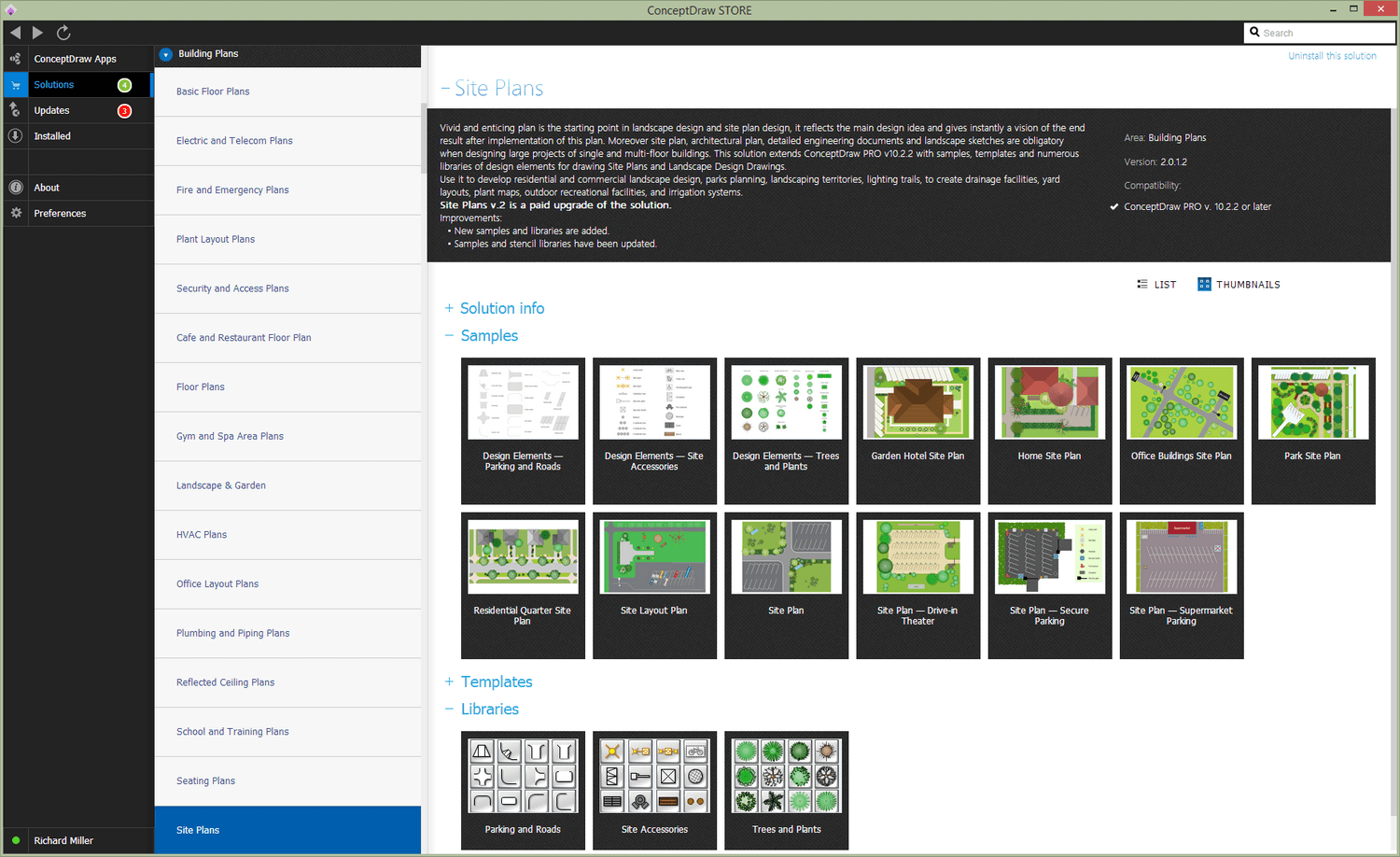Click the Thumbnails view icon
The width and height of the screenshot is (1400, 857).
(1204, 284)
